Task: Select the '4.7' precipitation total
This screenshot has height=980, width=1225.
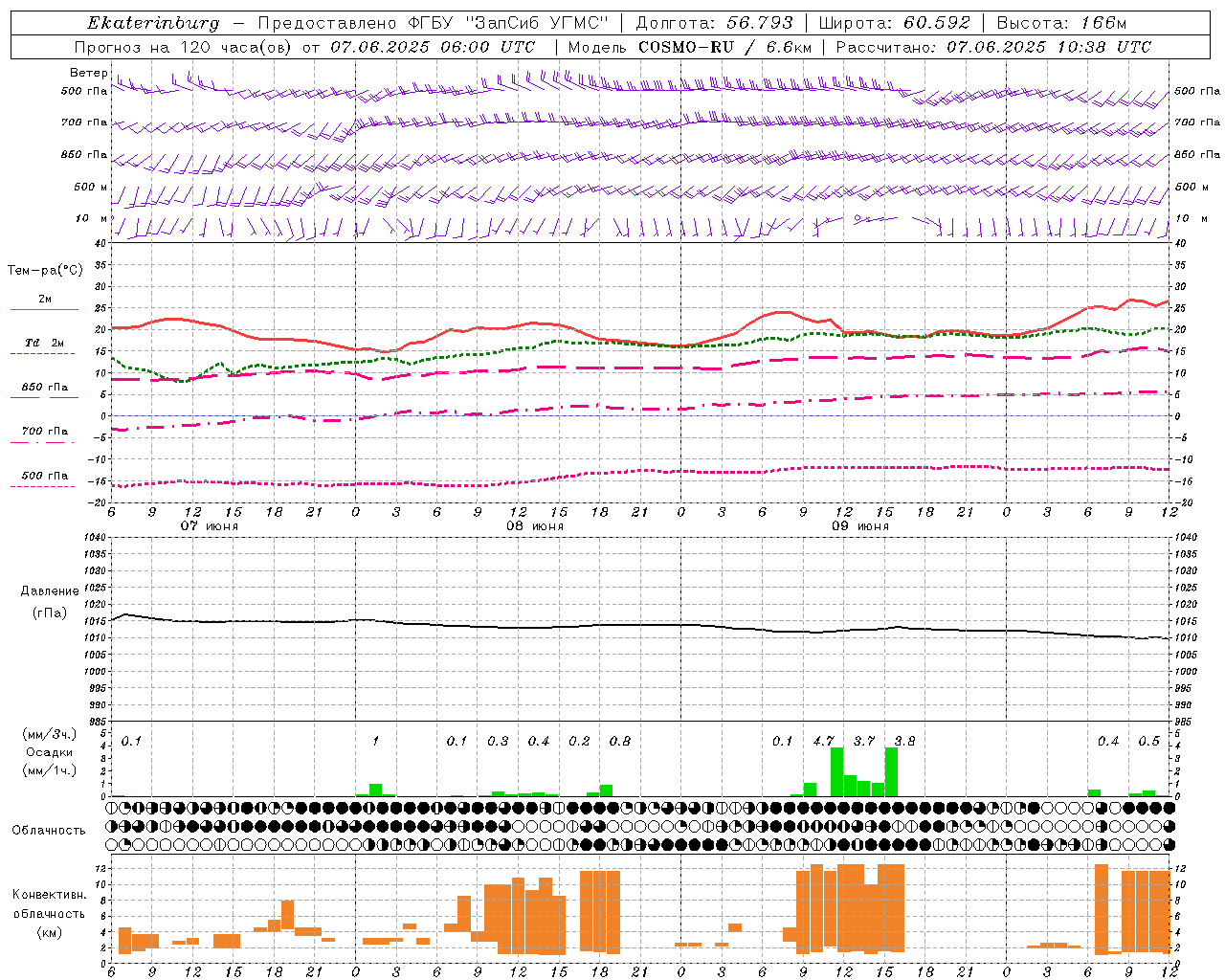Action: 824,741
